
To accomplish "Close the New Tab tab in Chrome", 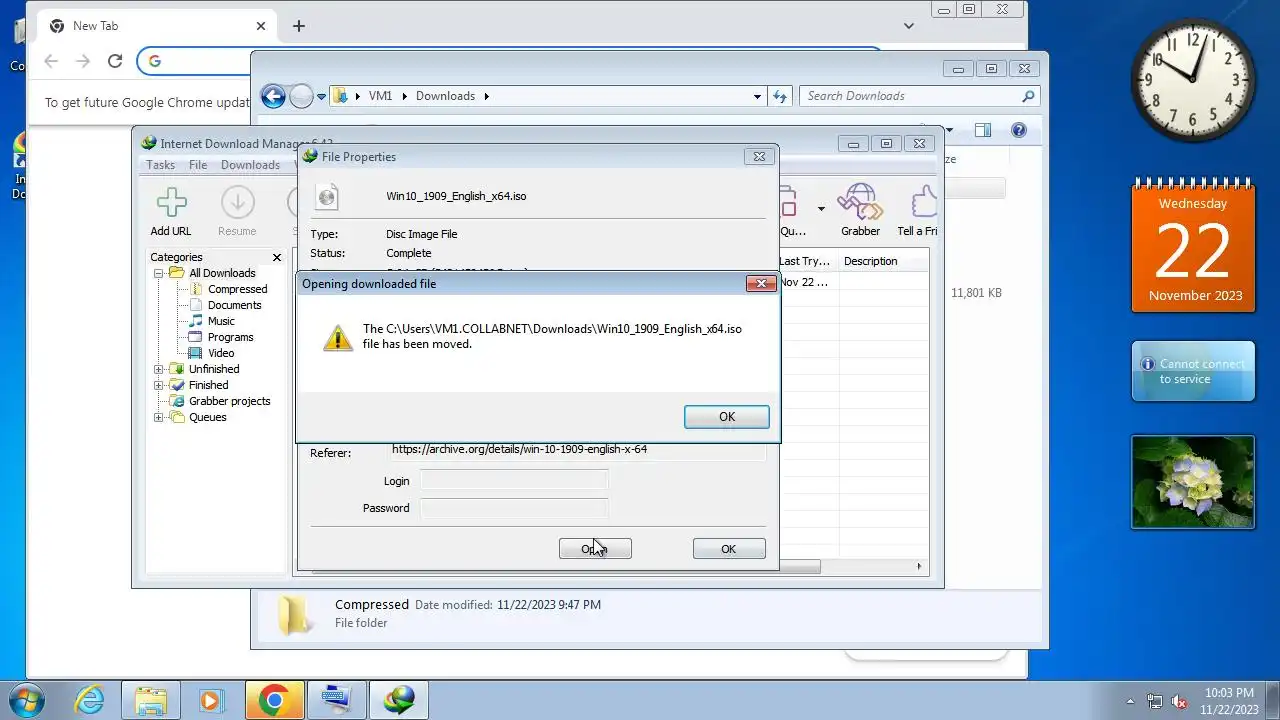I will (x=261, y=26).
